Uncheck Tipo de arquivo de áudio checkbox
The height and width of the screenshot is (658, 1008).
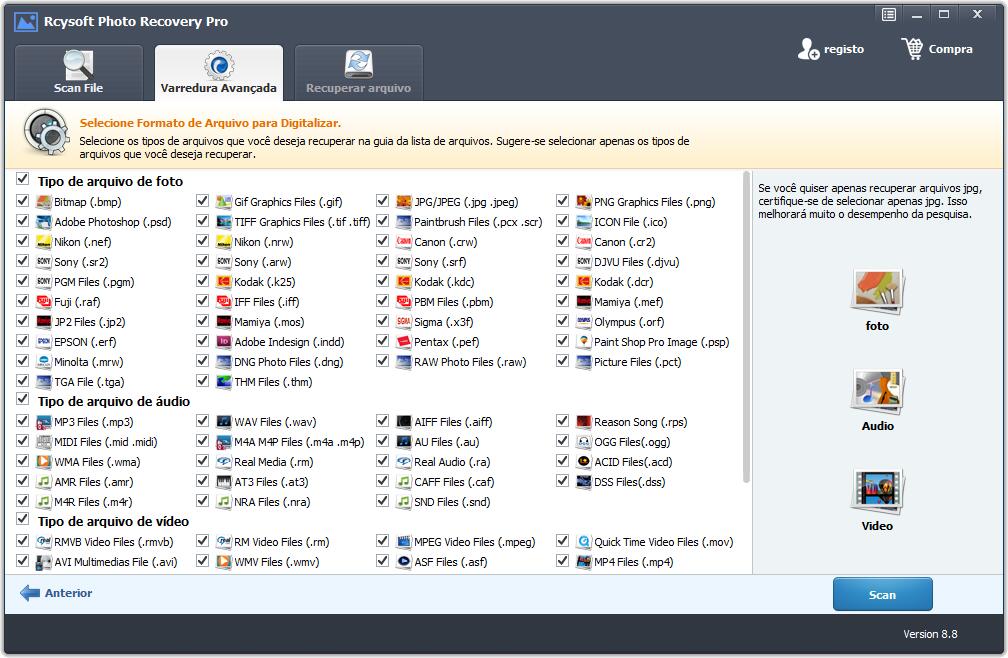(22, 399)
